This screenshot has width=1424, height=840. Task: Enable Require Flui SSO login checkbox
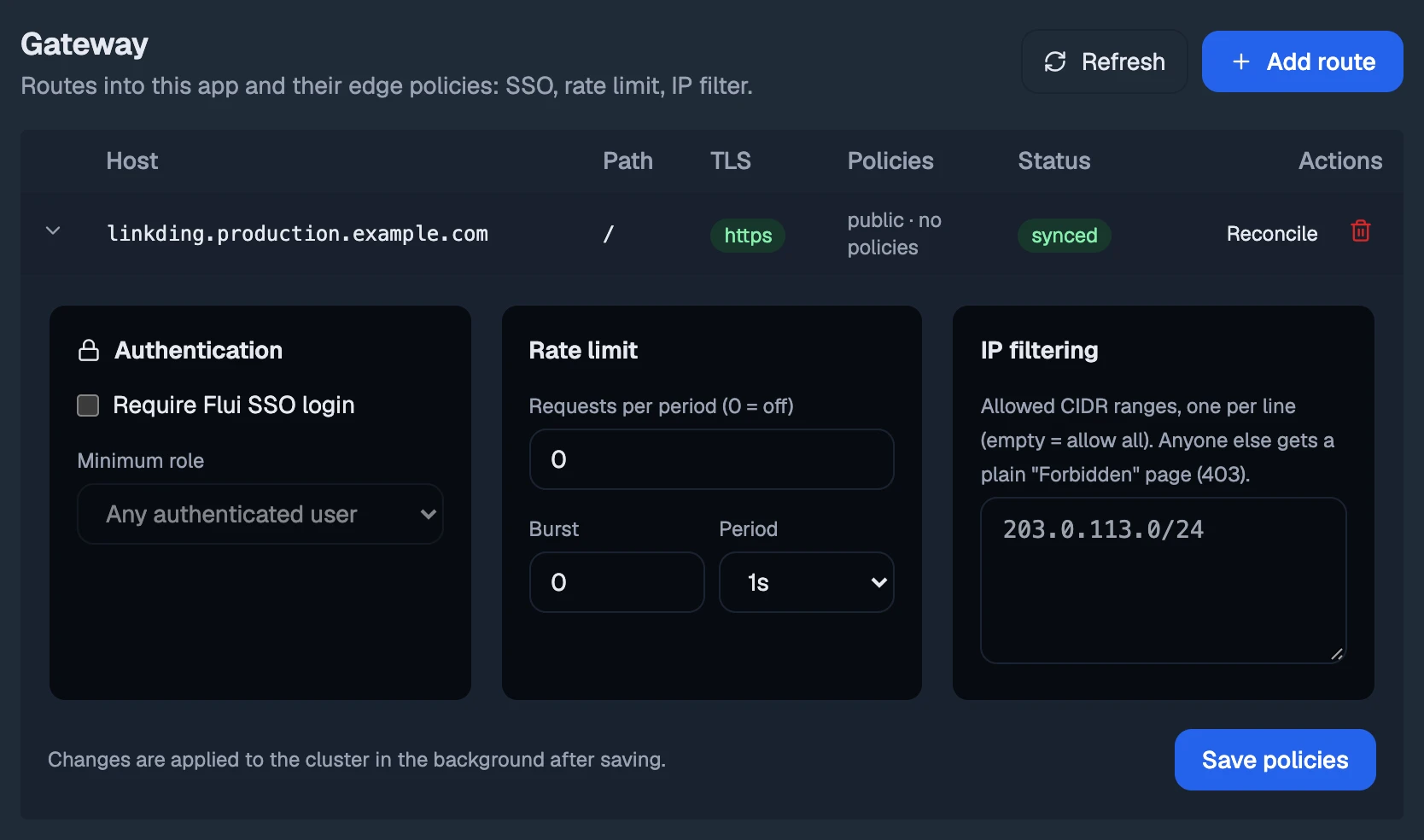click(88, 405)
